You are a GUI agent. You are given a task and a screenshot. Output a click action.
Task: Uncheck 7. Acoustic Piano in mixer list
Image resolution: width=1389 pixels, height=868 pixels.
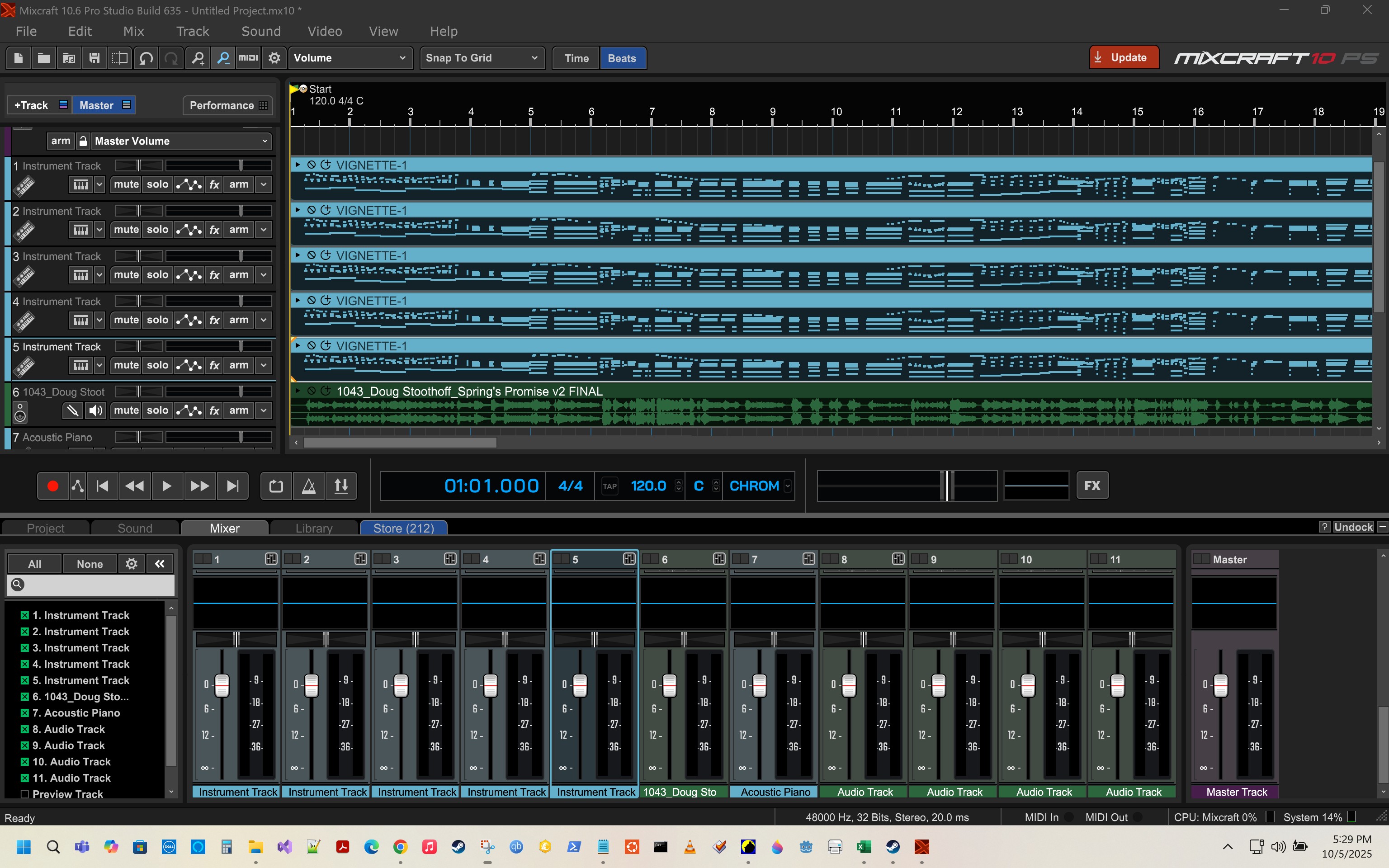[25, 713]
